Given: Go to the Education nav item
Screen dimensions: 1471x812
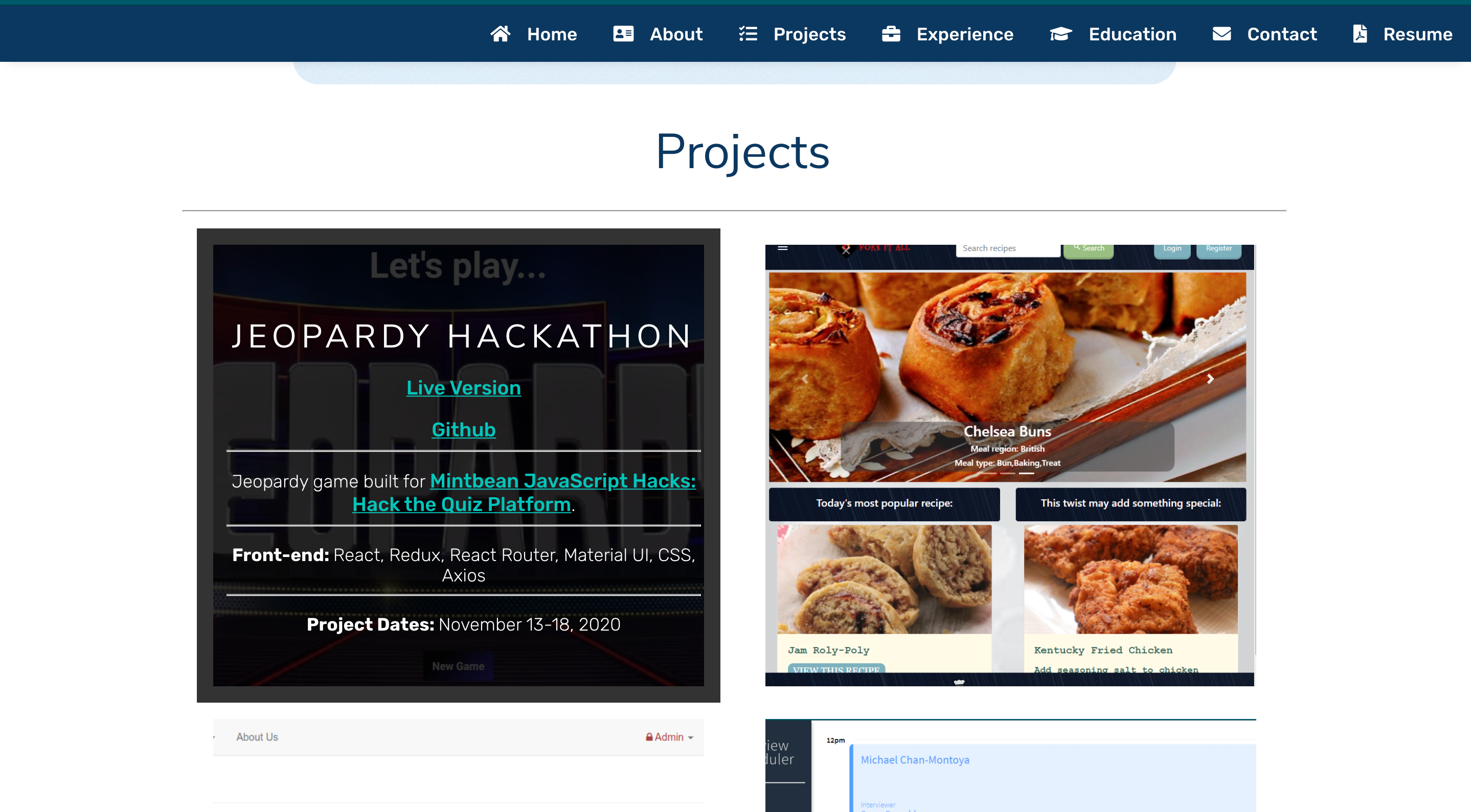Looking at the screenshot, I should tap(1132, 34).
